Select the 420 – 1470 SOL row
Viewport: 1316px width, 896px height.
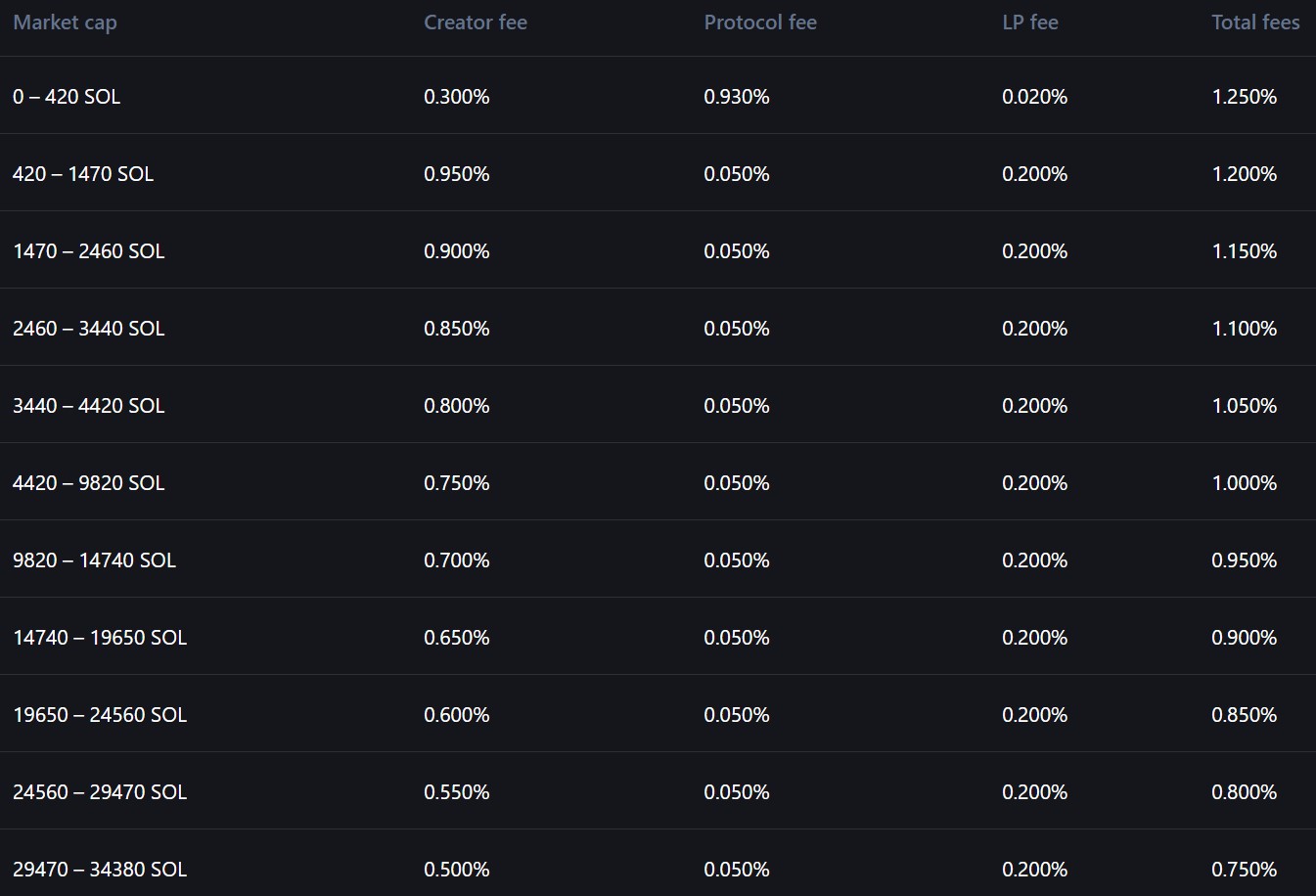point(83,174)
